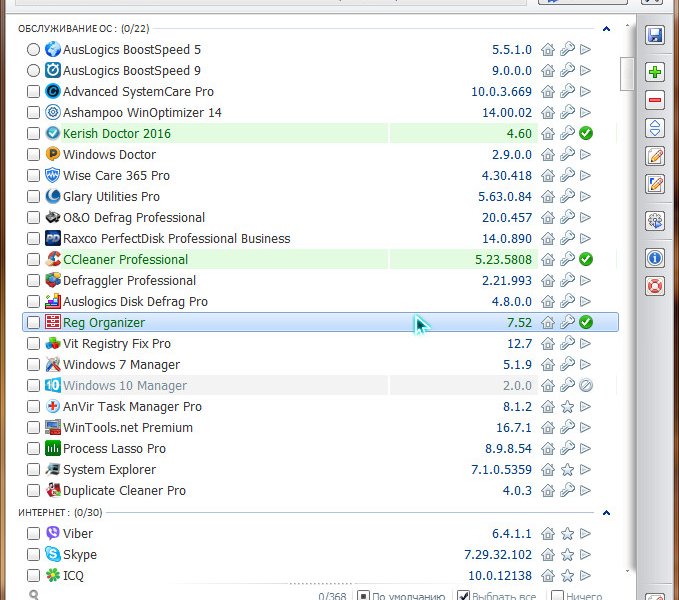Screen dimensions: 679x600
Task: Click version 7.1.0.5359 of System Explorer
Action: tap(501, 470)
